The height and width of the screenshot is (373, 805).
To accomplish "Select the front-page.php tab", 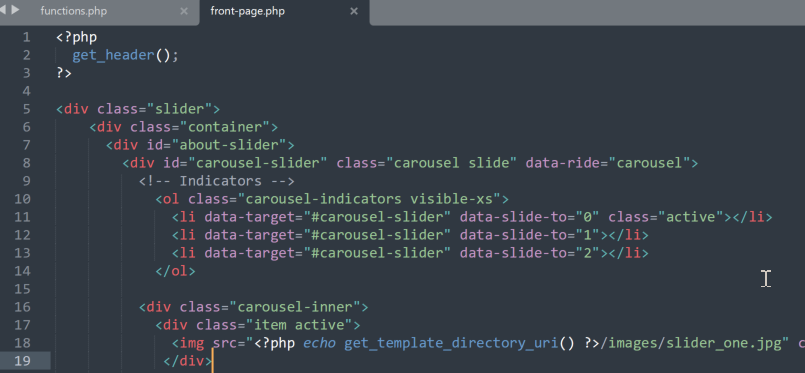I will click(247, 11).
